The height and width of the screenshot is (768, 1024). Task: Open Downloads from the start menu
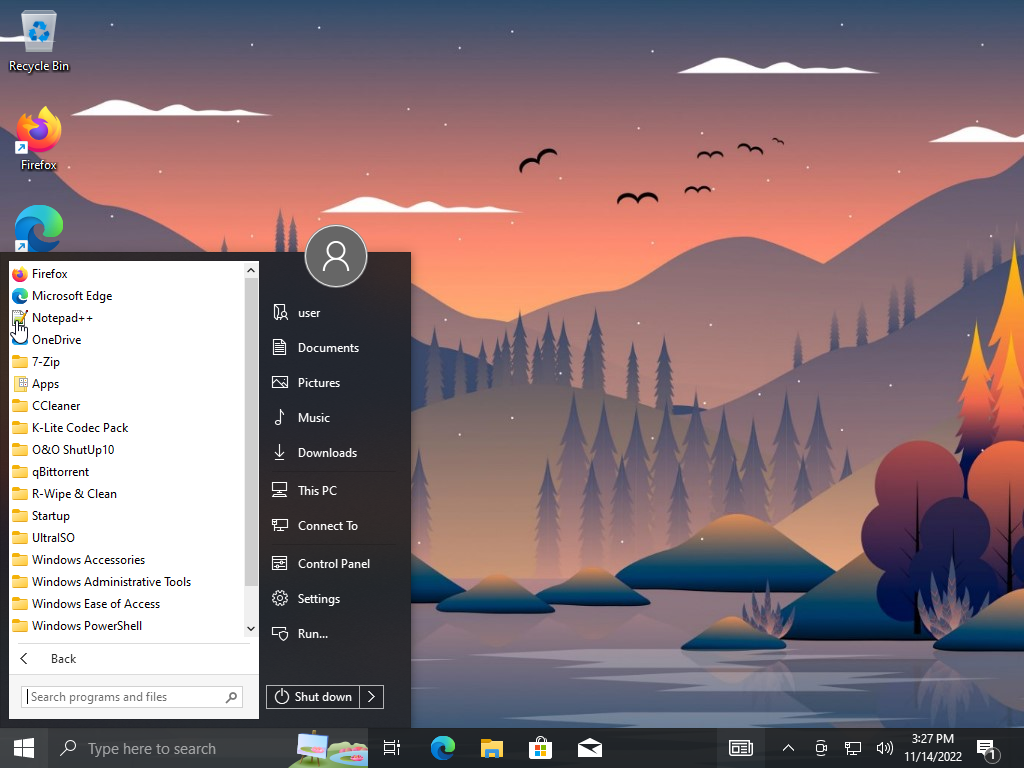(x=333, y=453)
